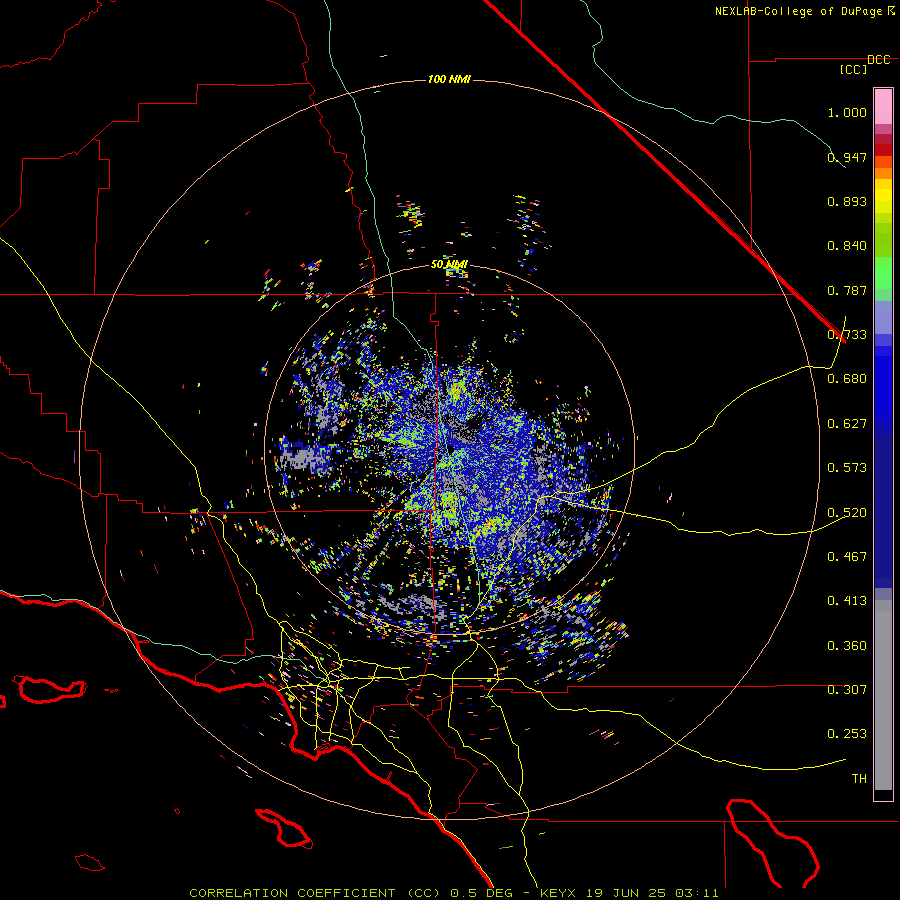This screenshot has height=900, width=900.
Task: Click the KEYX 19 JUN 25 03:11 timestamp
Action: coord(629,893)
